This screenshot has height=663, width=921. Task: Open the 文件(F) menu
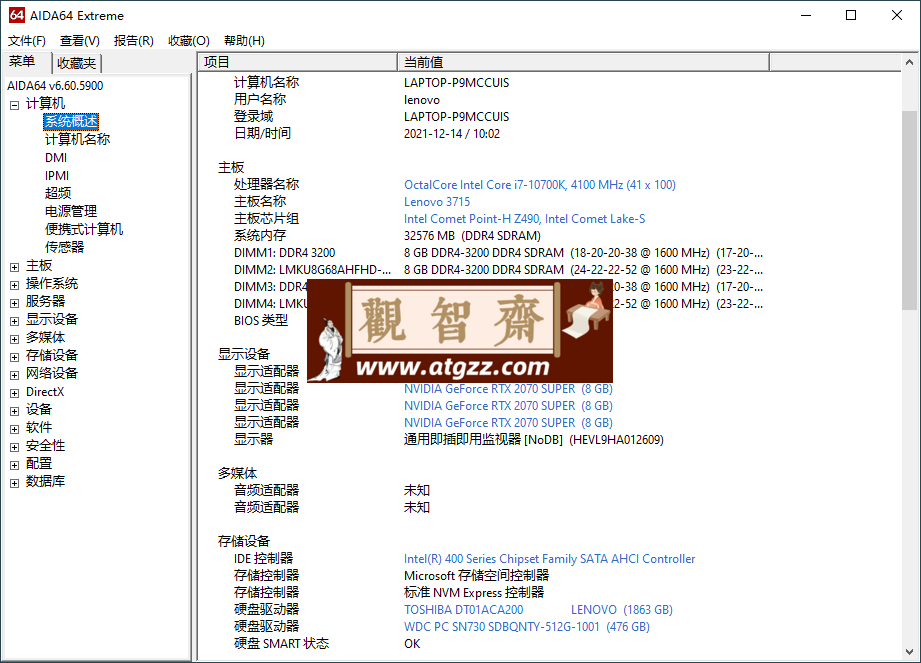tap(26, 41)
